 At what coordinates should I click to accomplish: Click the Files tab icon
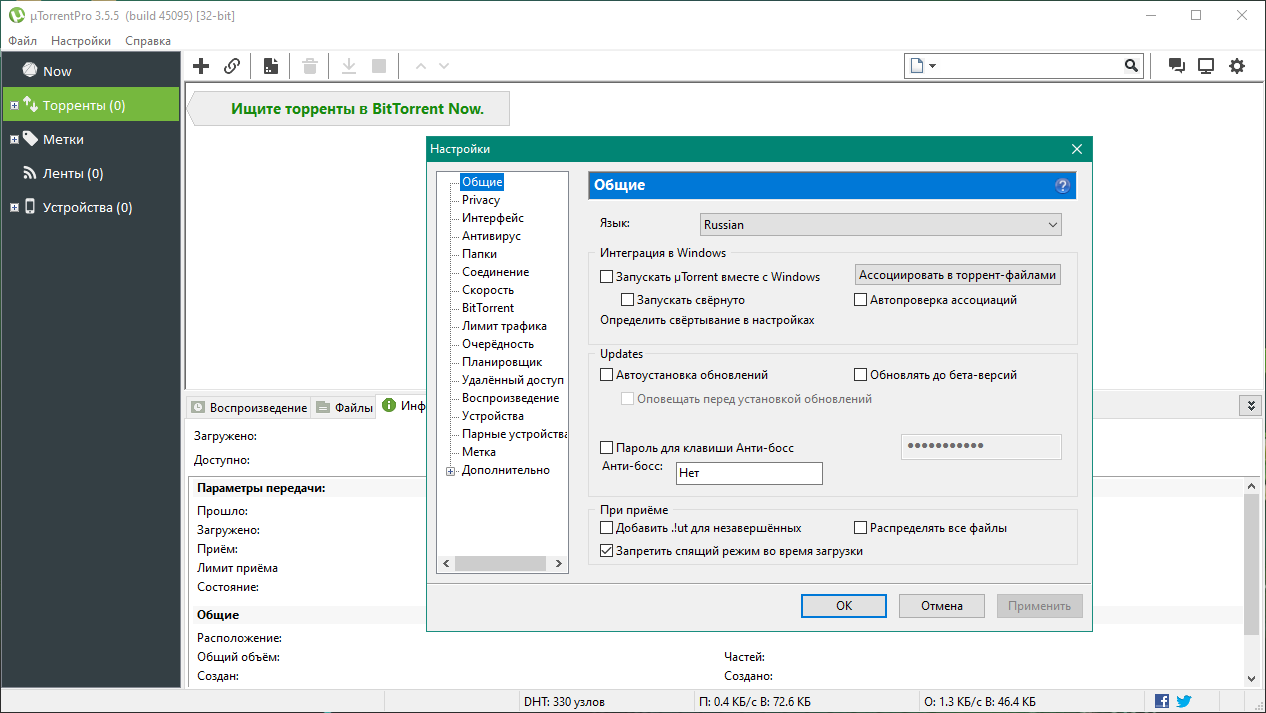click(322, 407)
